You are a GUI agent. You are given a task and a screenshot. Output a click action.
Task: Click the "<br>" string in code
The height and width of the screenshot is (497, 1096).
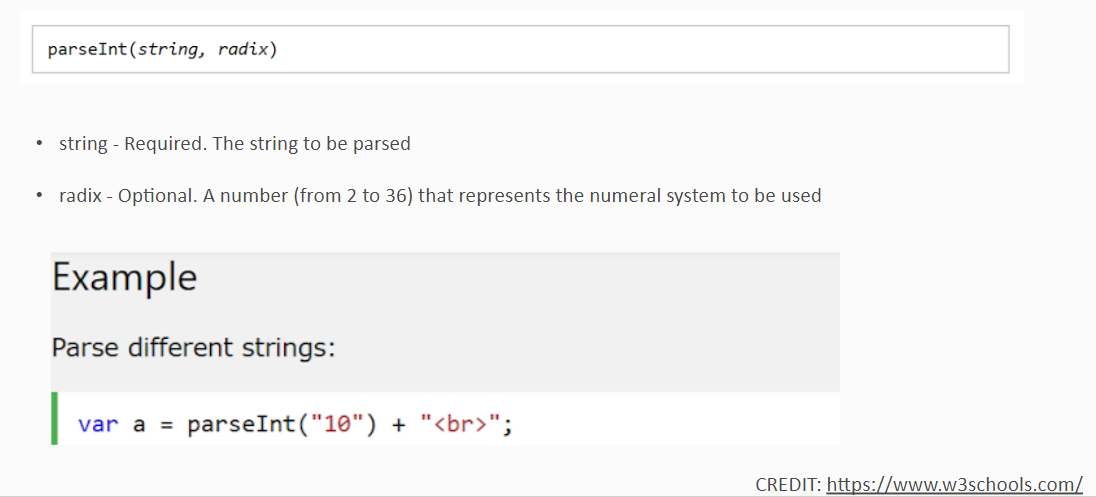pyautogui.click(x=460, y=424)
